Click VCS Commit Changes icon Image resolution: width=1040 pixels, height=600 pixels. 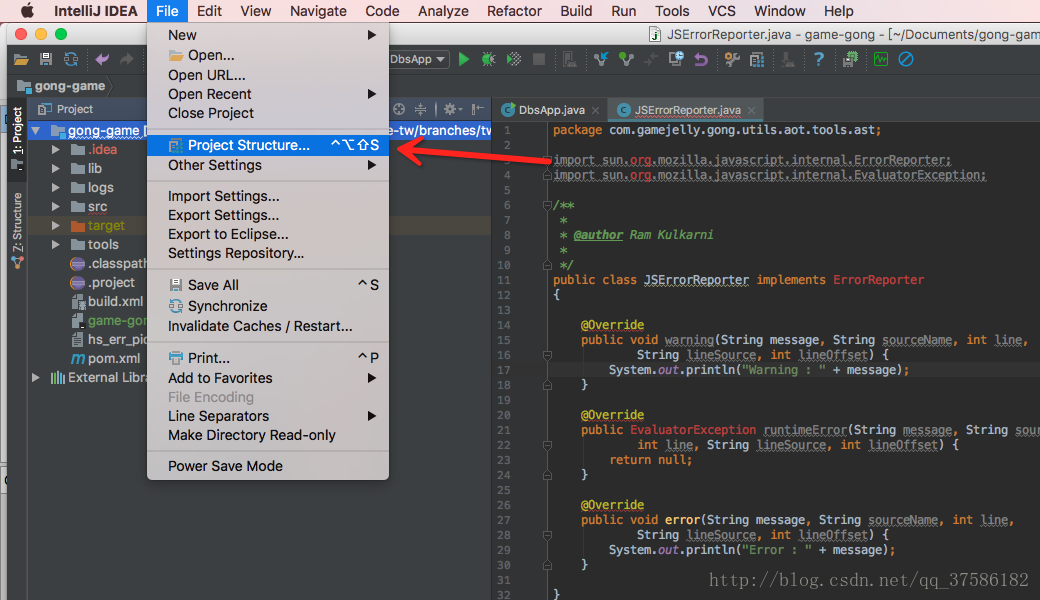[x=626, y=60]
